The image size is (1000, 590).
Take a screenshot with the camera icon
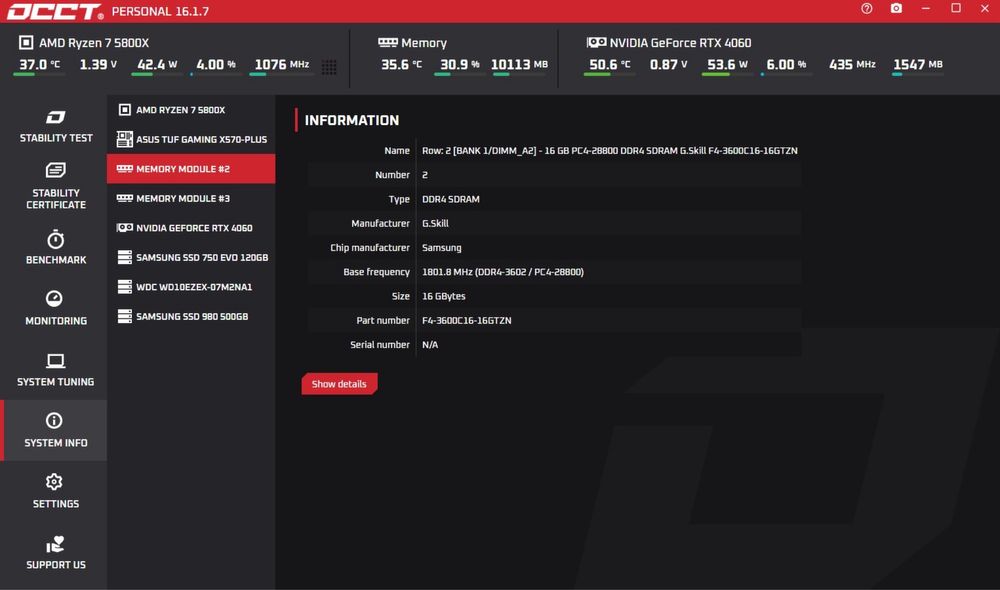point(896,9)
